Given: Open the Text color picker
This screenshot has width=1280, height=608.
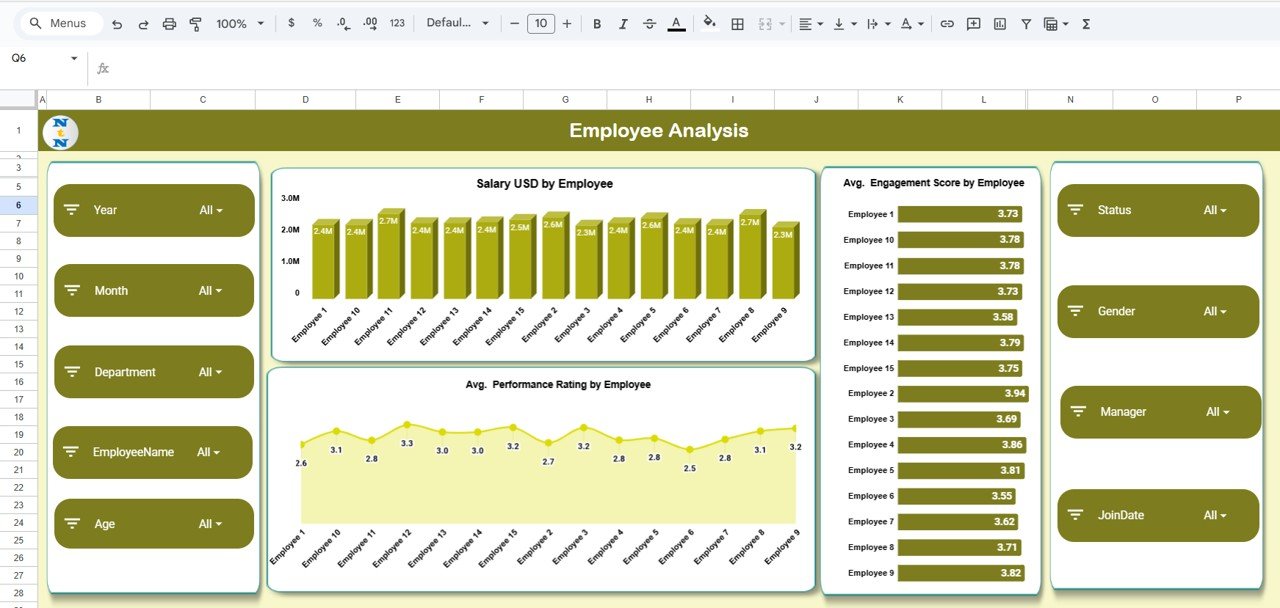Looking at the screenshot, I should tap(675, 22).
